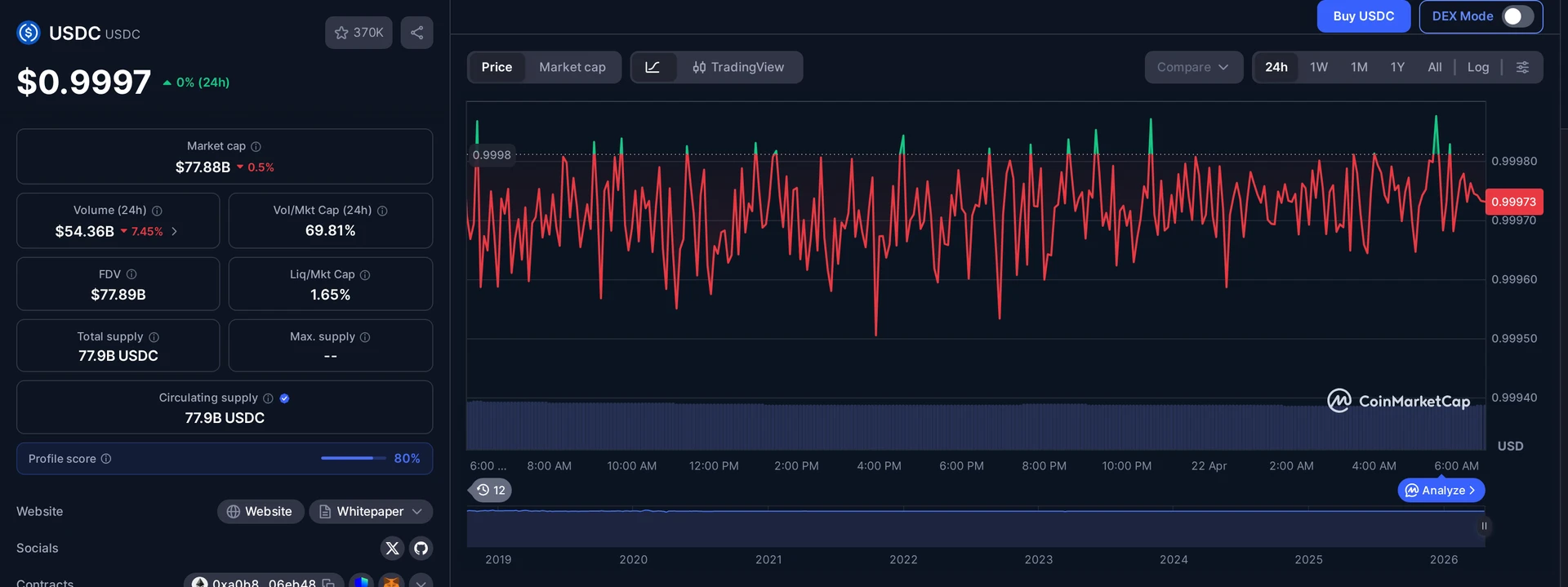Select 1W time range
Viewport: 1568px width, 587px height.
(1319, 67)
